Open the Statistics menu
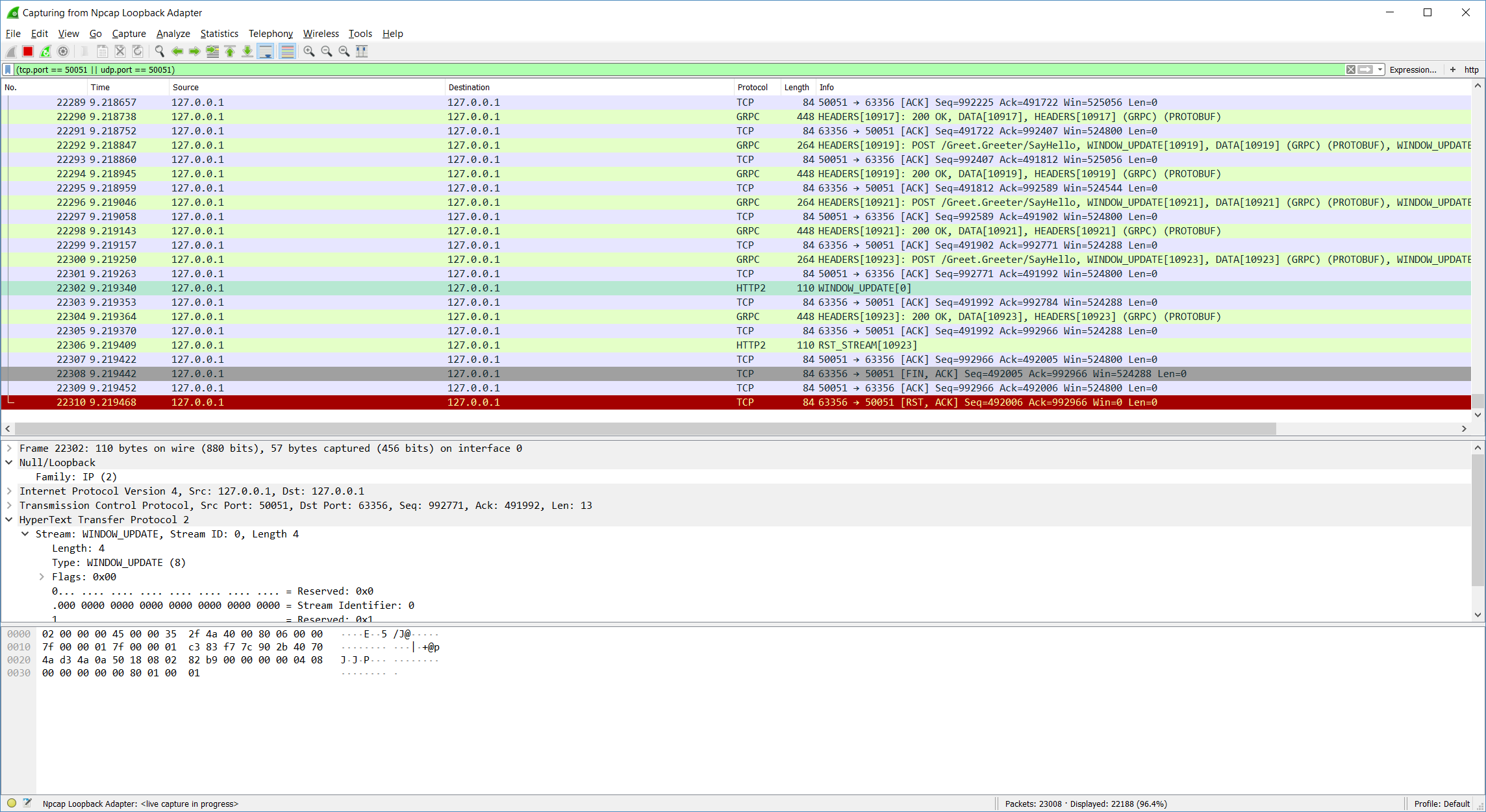Screen dimensions: 1486x812 (219, 33)
